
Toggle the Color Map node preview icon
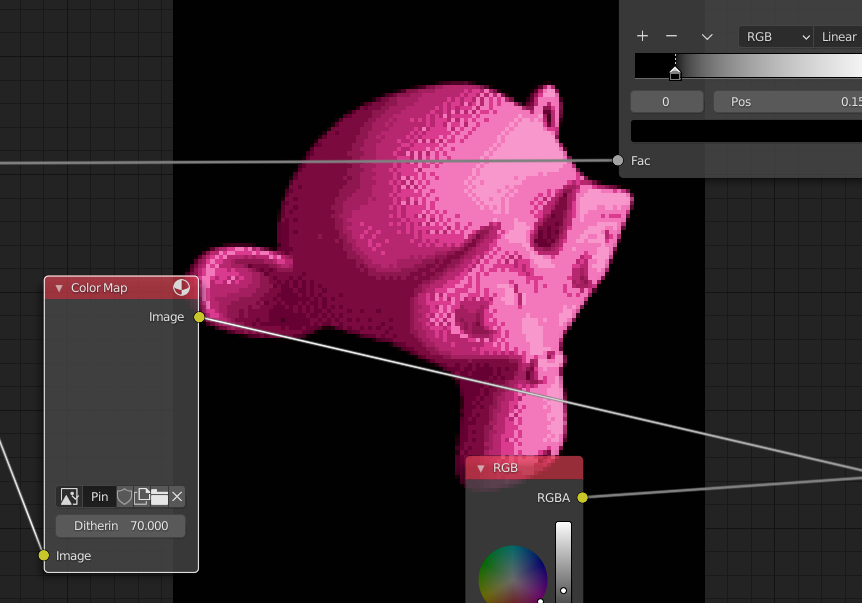[x=181, y=287]
